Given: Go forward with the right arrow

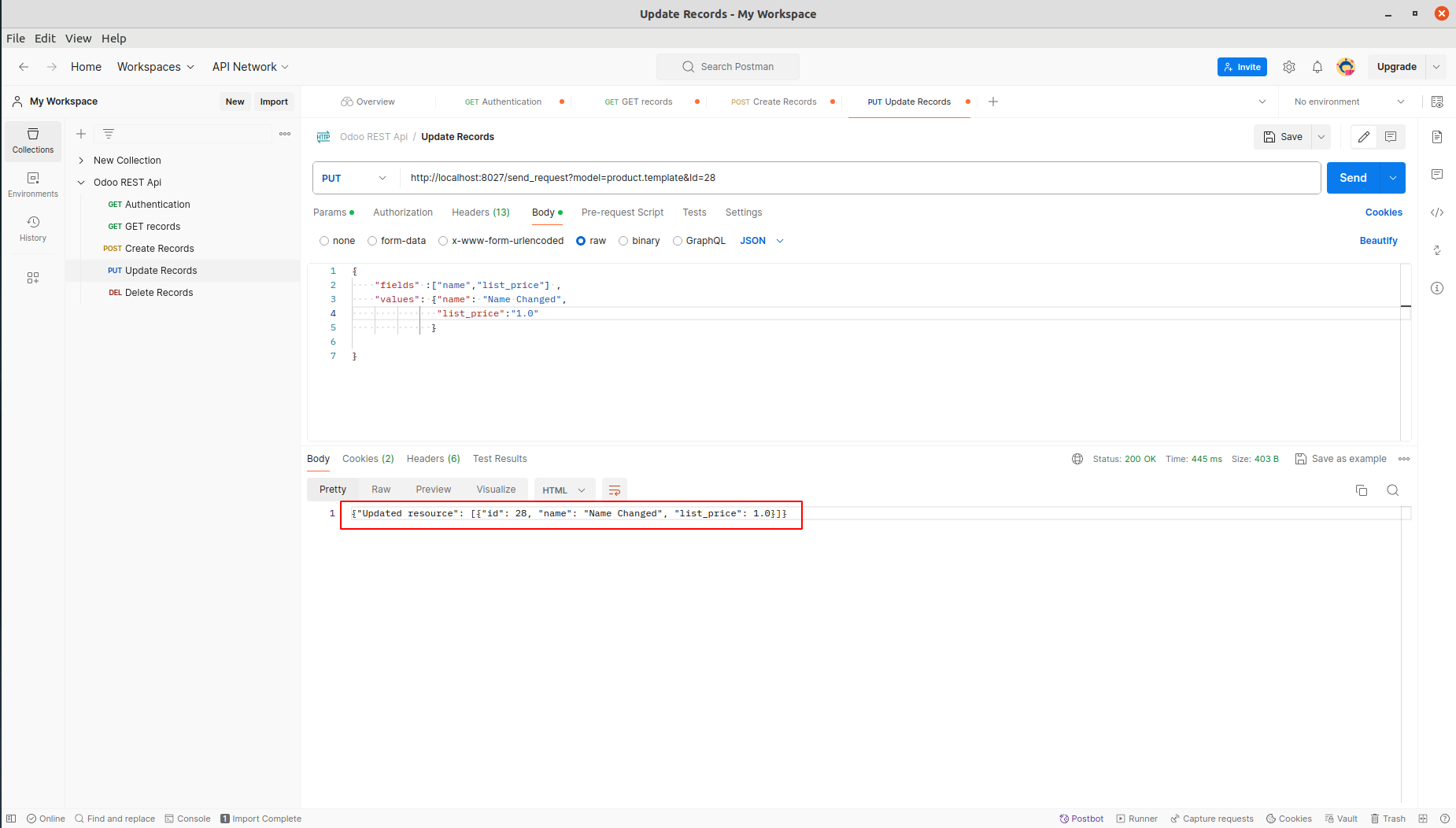Looking at the screenshot, I should (52, 67).
